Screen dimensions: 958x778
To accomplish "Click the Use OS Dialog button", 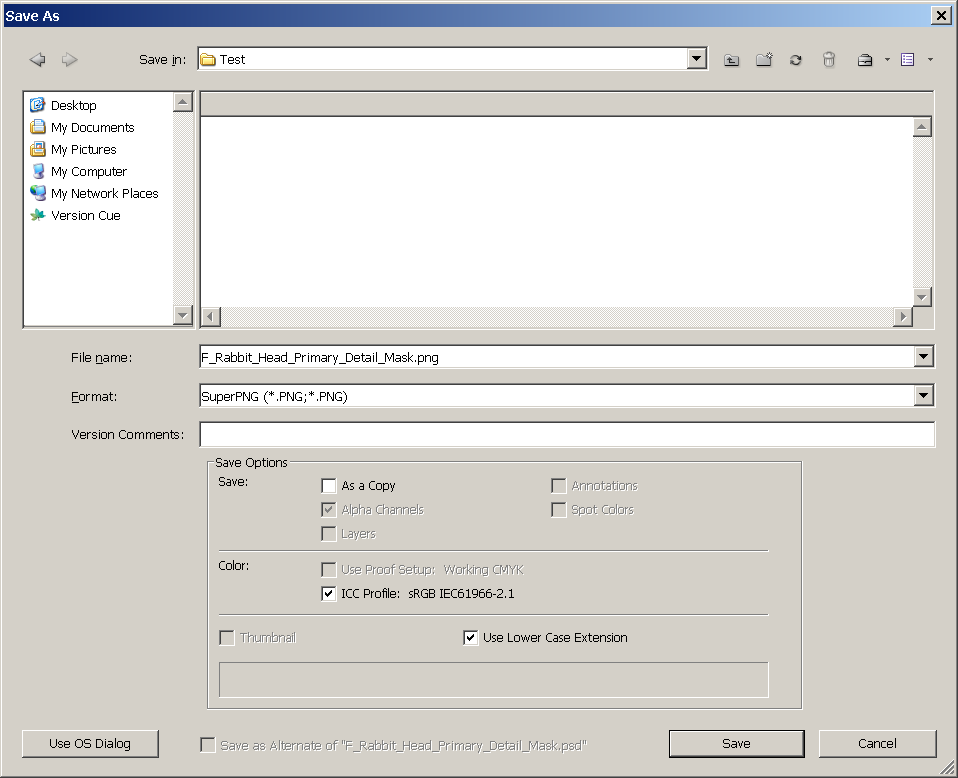I will point(90,743).
